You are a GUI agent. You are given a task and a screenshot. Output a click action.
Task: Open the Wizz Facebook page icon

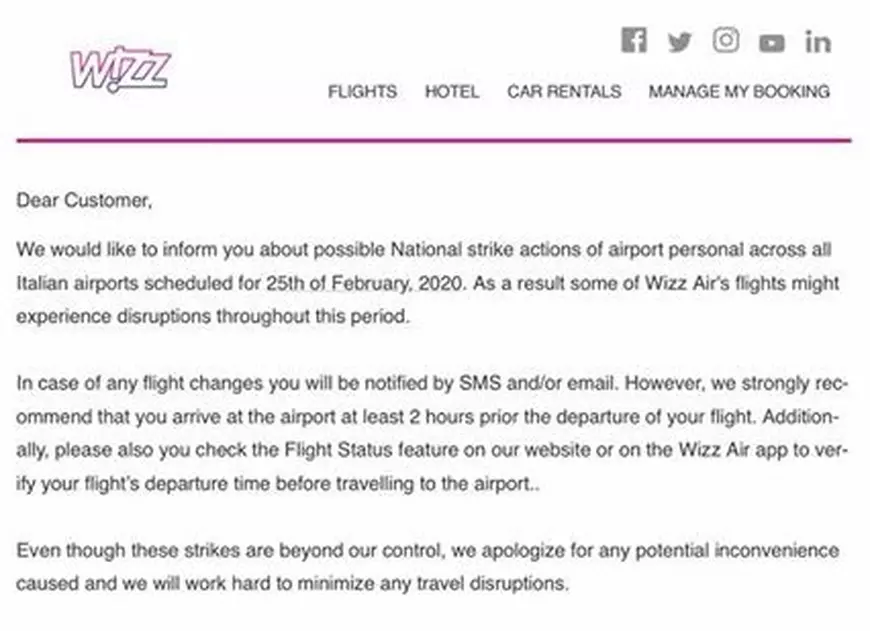tap(634, 40)
